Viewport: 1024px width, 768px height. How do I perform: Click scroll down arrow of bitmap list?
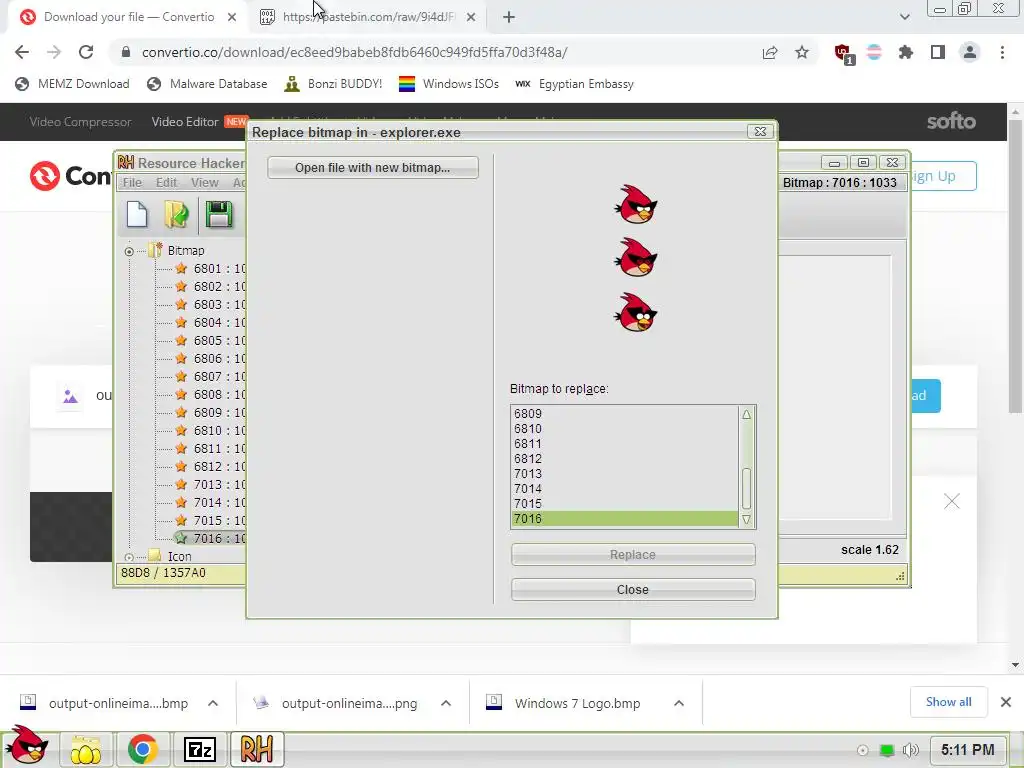(x=746, y=519)
